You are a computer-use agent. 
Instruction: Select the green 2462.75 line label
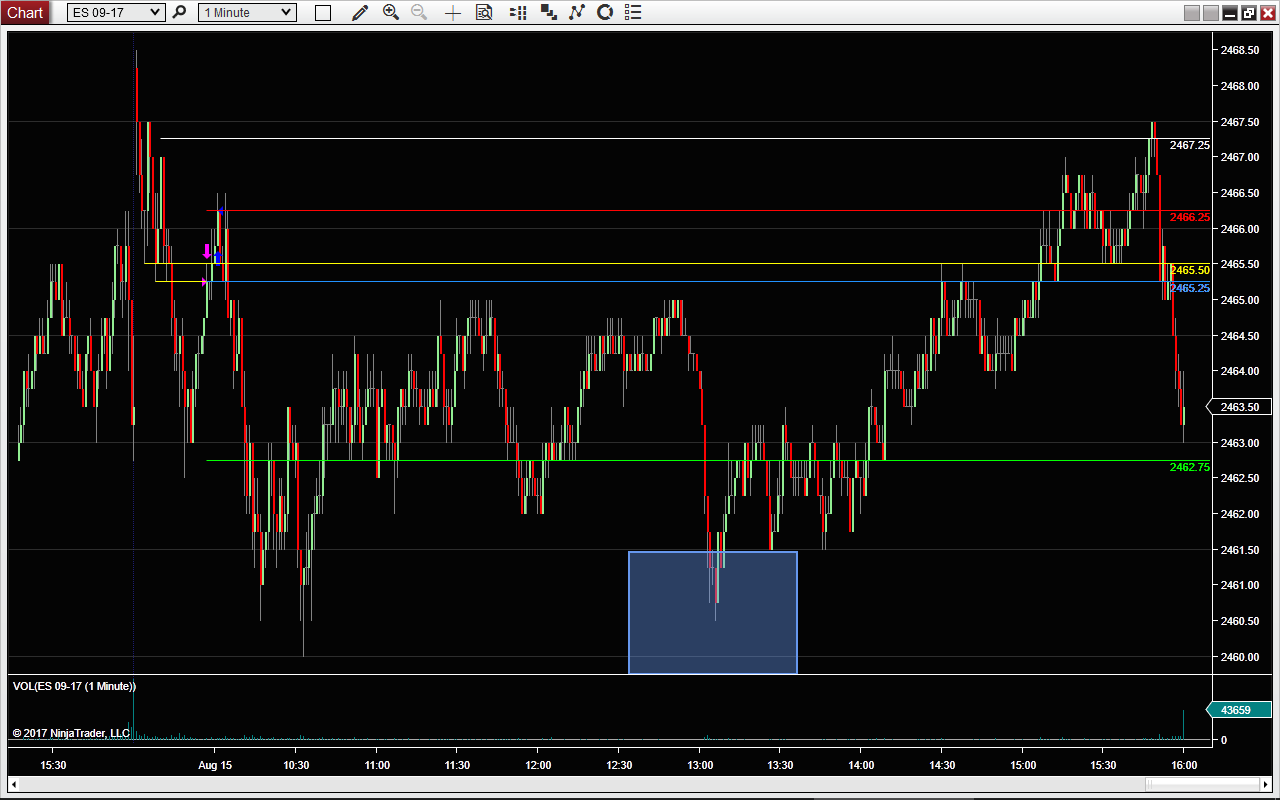[x=1190, y=467]
